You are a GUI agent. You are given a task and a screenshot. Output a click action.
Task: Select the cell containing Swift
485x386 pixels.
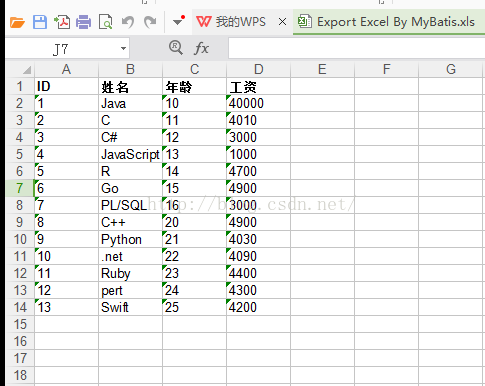click(x=130, y=307)
